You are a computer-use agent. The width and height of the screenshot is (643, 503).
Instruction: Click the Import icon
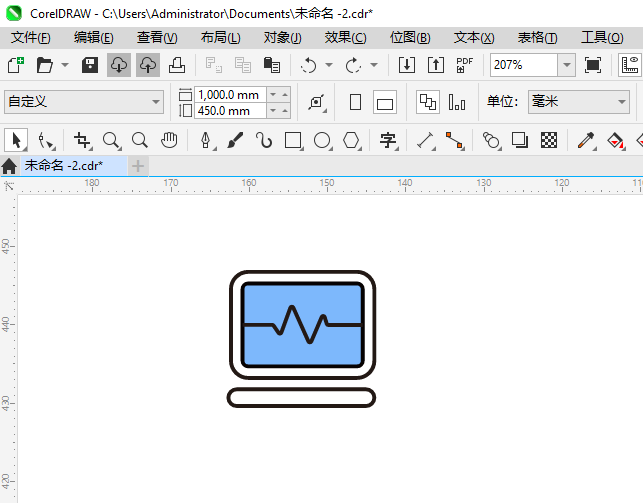click(407, 65)
